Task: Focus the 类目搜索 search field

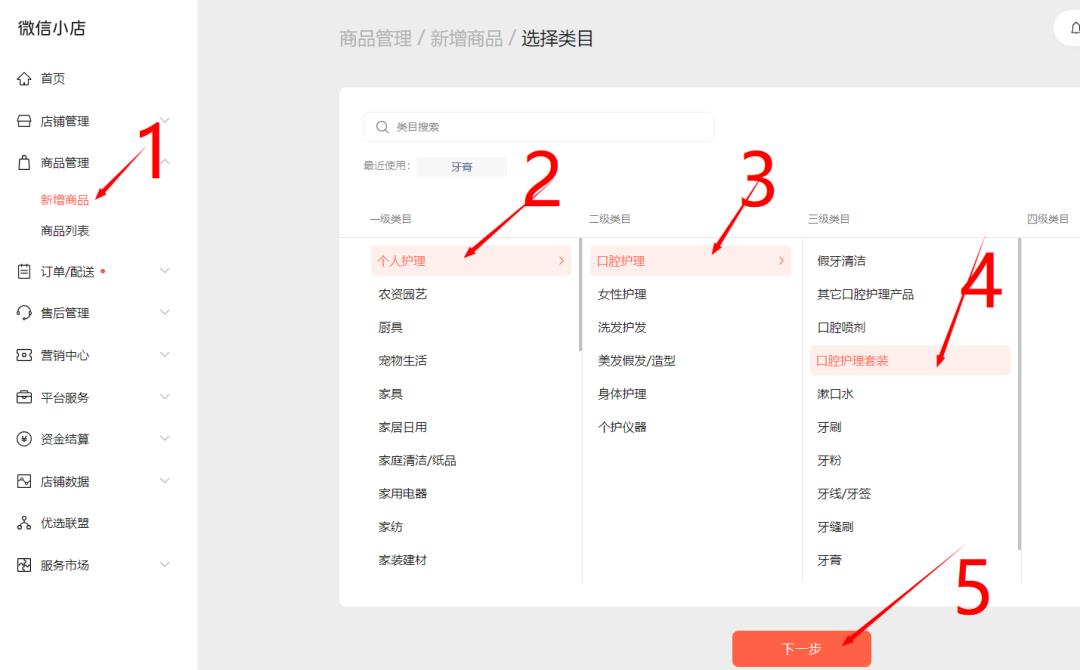Action: pyautogui.click(x=539, y=127)
